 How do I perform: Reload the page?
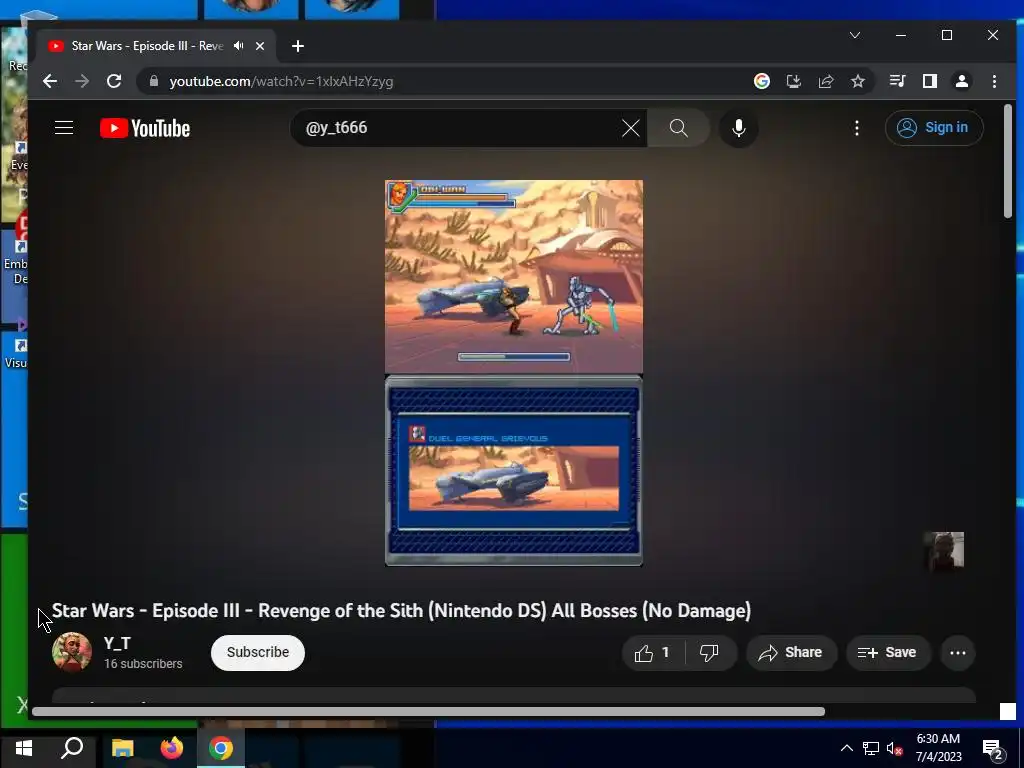coord(114,81)
